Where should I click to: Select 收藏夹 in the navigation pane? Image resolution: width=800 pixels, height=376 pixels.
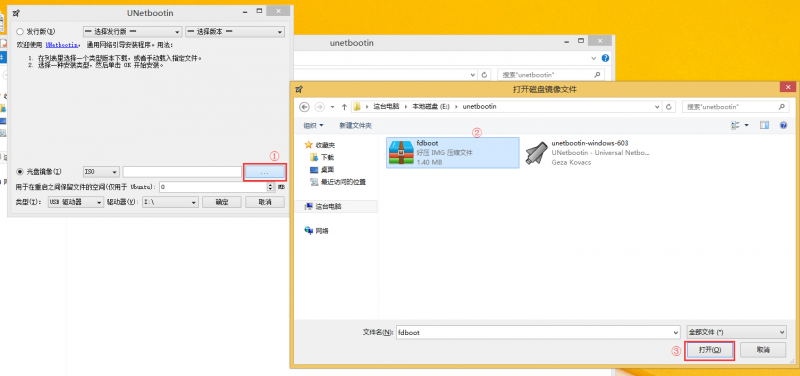(x=320, y=145)
